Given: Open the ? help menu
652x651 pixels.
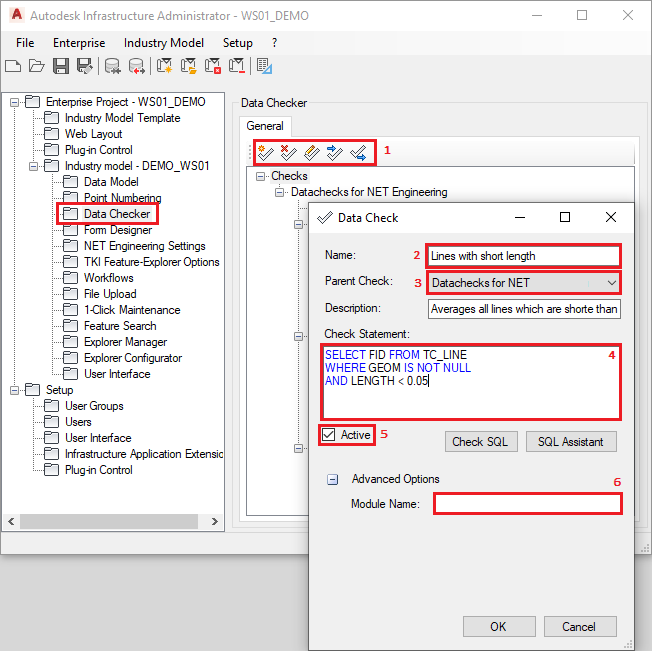Looking at the screenshot, I should pos(274,43).
